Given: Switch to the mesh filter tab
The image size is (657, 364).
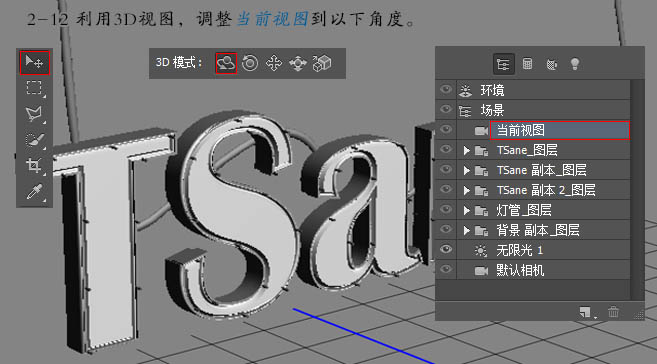Looking at the screenshot, I should [x=527, y=64].
